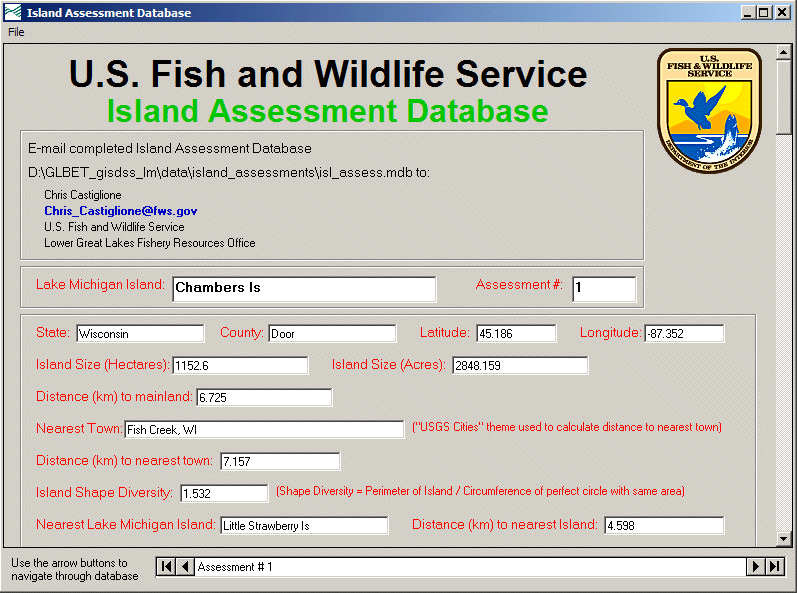Open the File menu
The width and height of the screenshot is (797, 593).
[16, 32]
